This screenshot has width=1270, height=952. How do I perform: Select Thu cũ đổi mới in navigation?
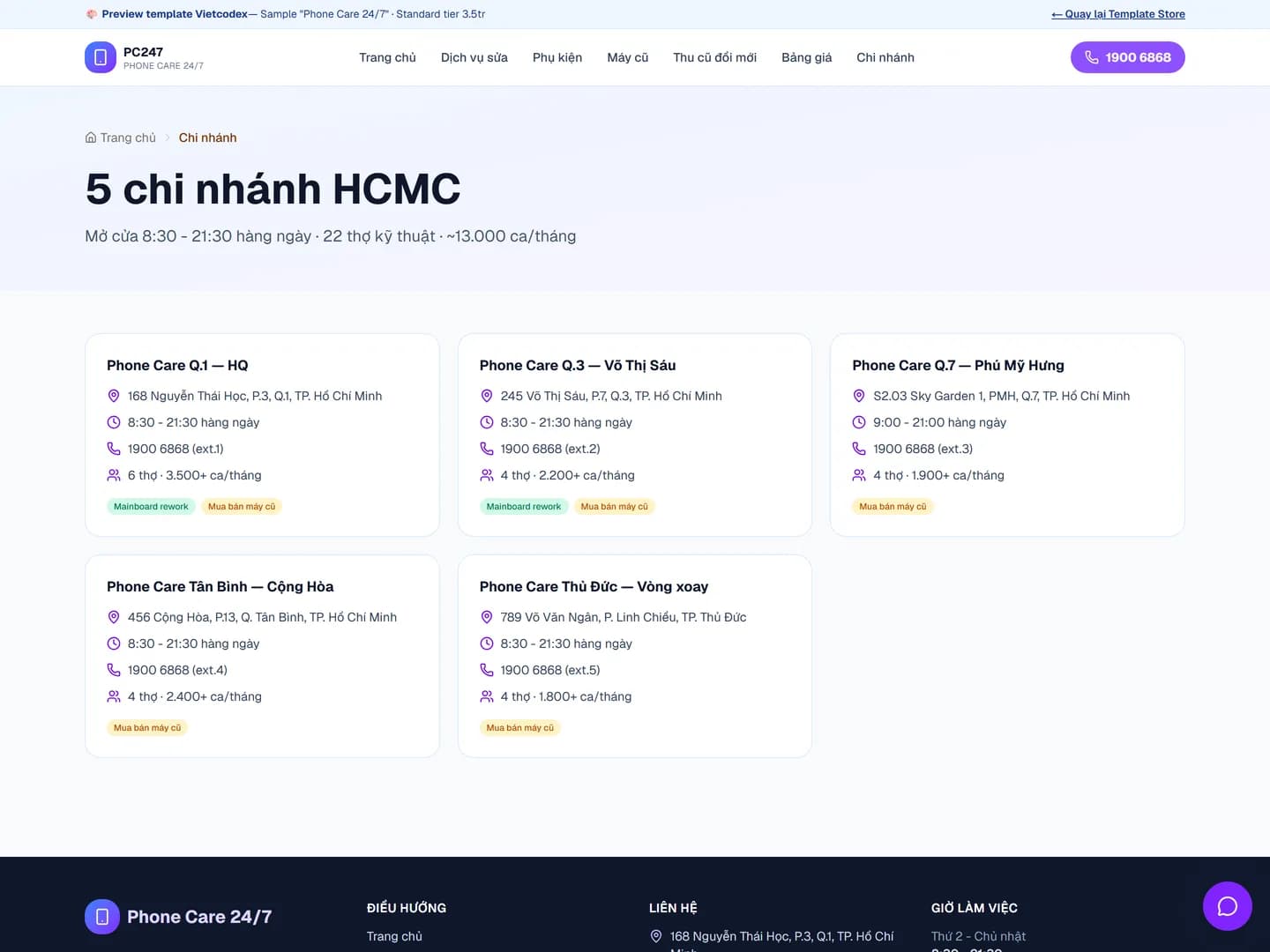[x=714, y=57]
